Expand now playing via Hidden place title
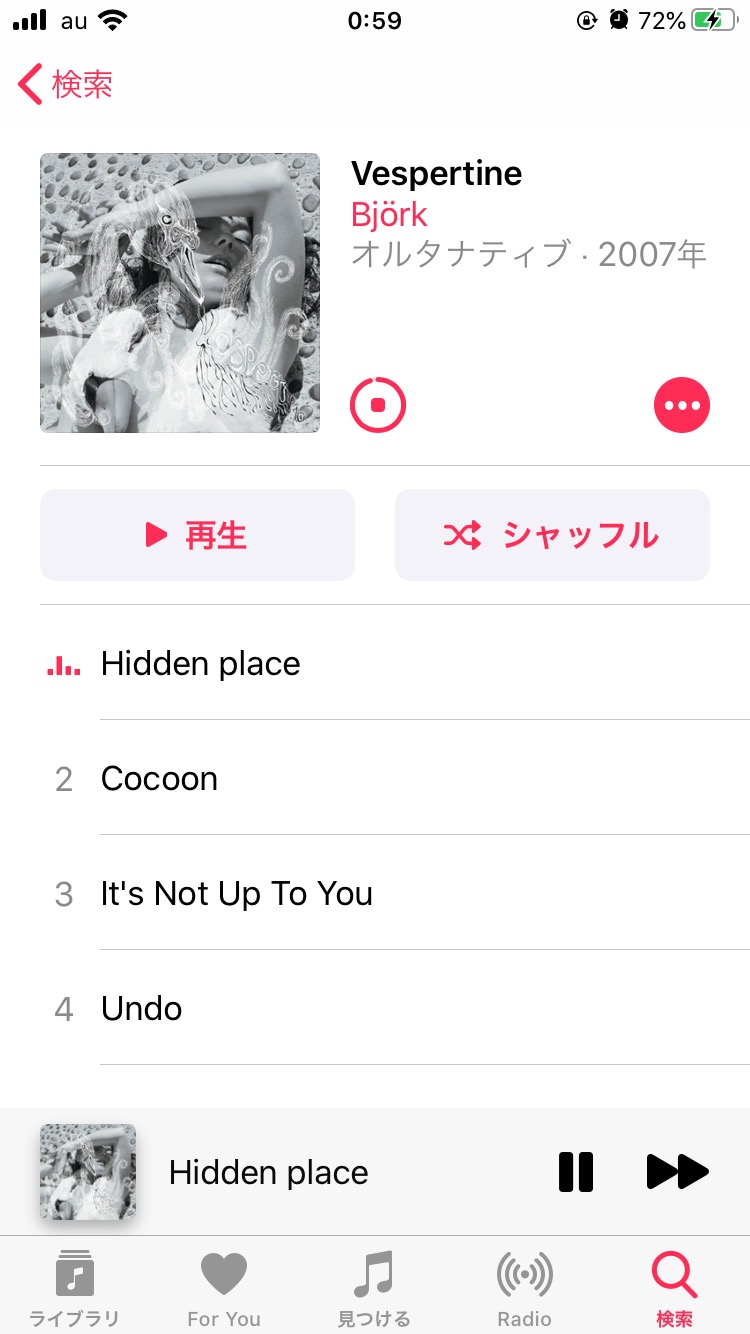This screenshot has width=750, height=1334. click(268, 1172)
